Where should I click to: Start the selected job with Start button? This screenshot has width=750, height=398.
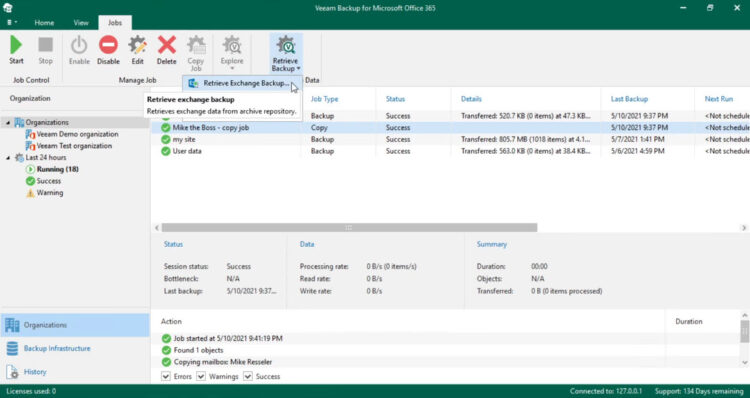(x=16, y=50)
